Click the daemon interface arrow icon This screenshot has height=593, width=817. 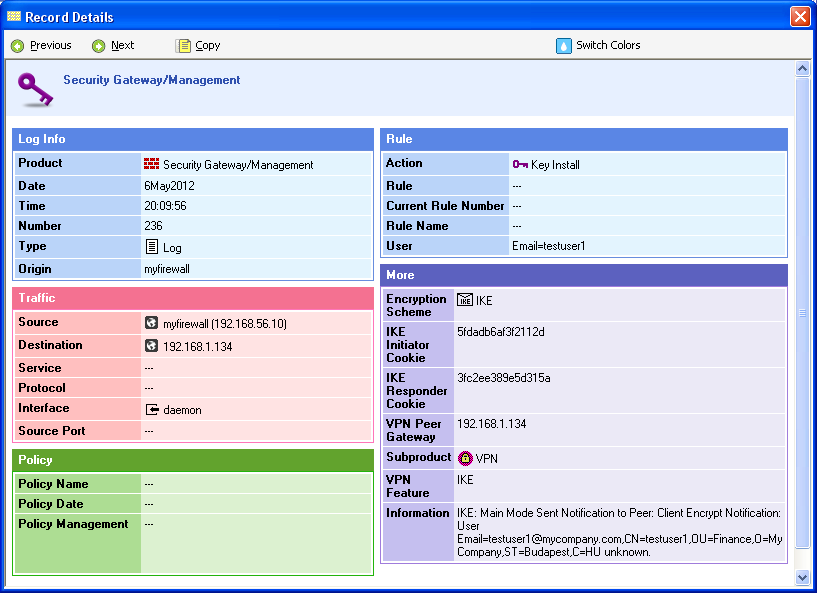[152, 409]
